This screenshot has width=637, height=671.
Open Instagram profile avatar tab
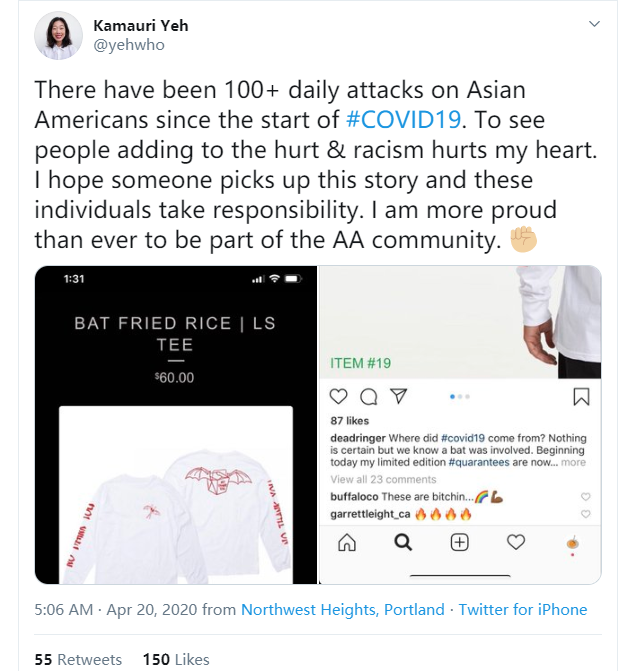click(573, 542)
